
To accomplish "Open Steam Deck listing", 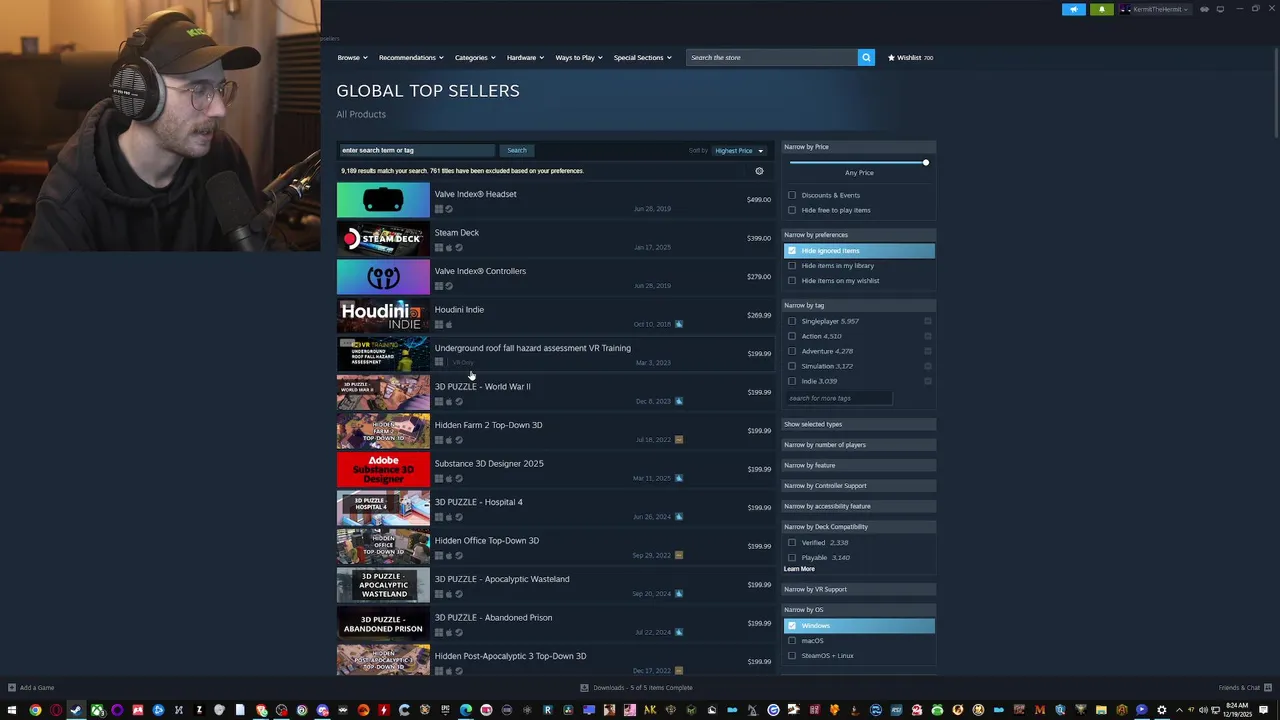I will [555, 239].
